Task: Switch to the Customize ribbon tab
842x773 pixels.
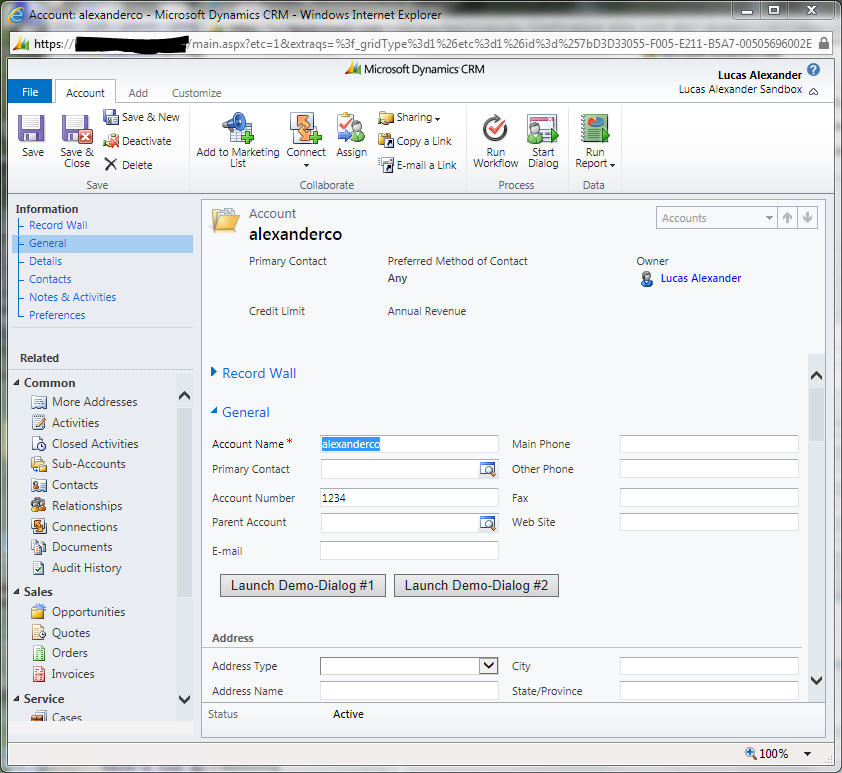Action: click(x=197, y=93)
